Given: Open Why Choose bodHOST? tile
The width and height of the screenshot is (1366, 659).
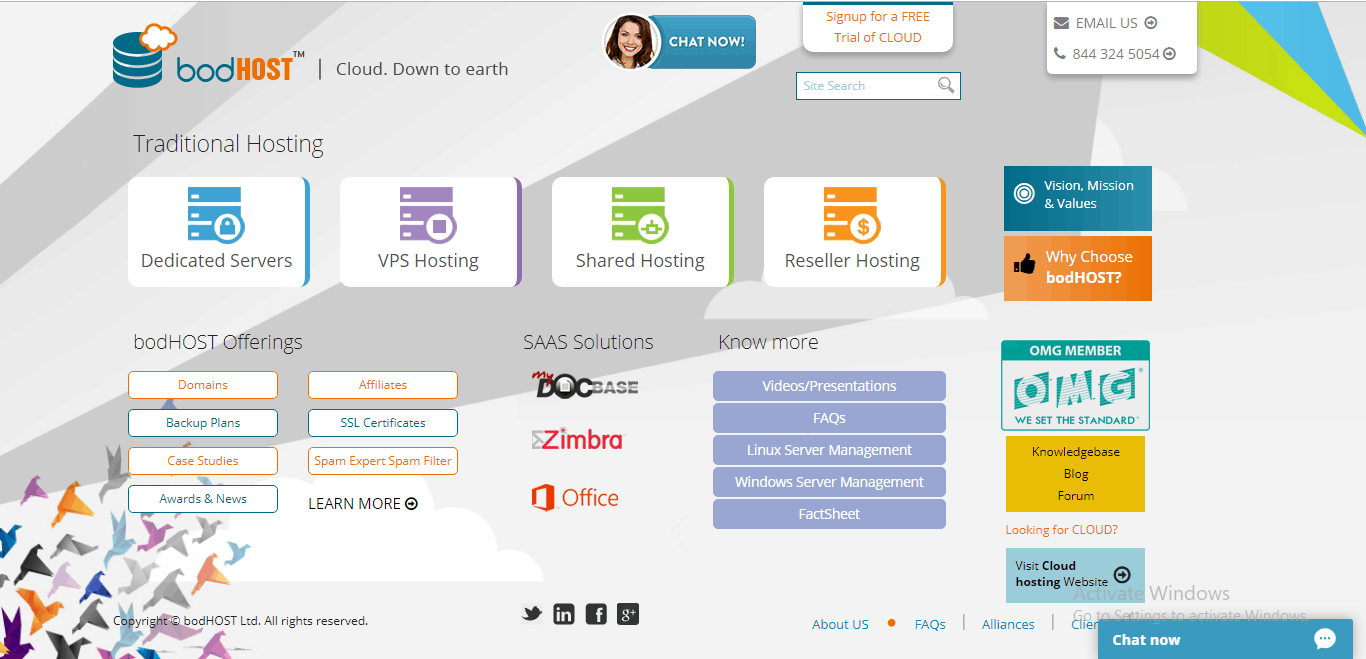Looking at the screenshot, I should [1078, 268].
